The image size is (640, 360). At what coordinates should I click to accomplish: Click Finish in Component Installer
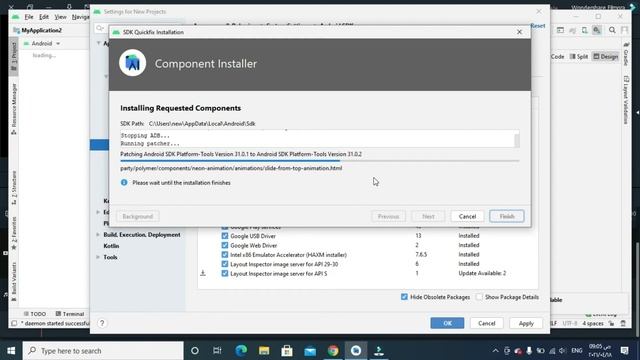point(507,216)
